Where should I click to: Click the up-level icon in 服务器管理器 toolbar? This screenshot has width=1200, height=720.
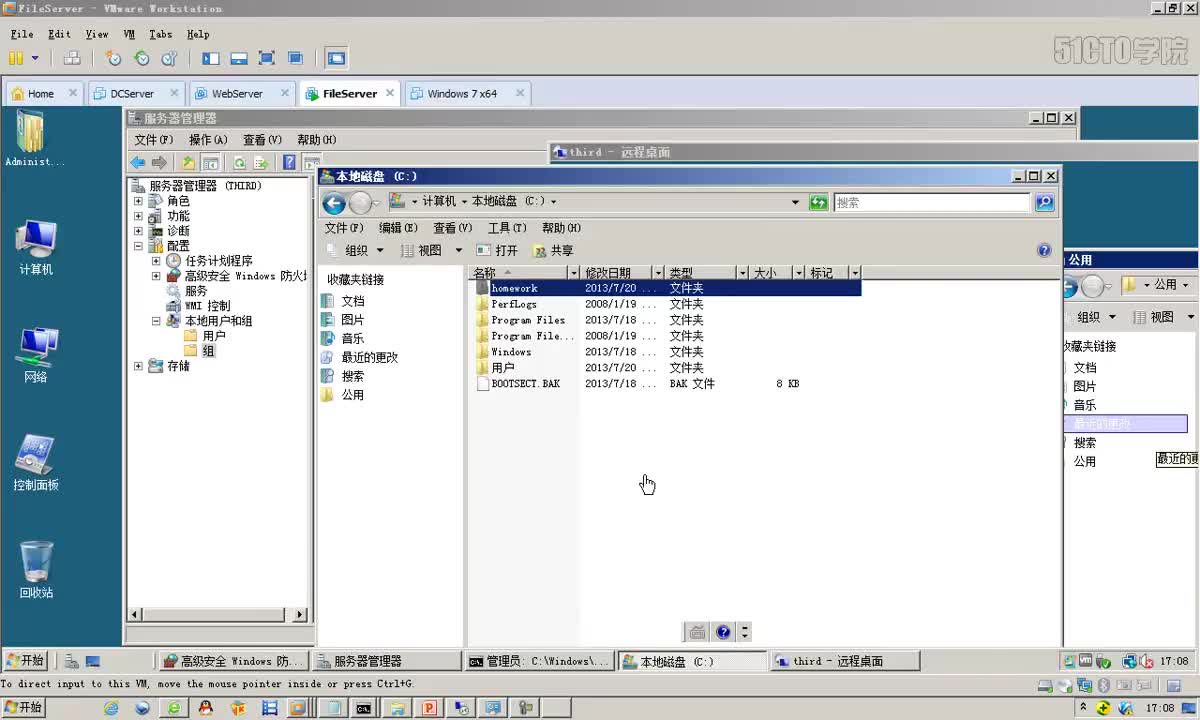click(188, 163)
